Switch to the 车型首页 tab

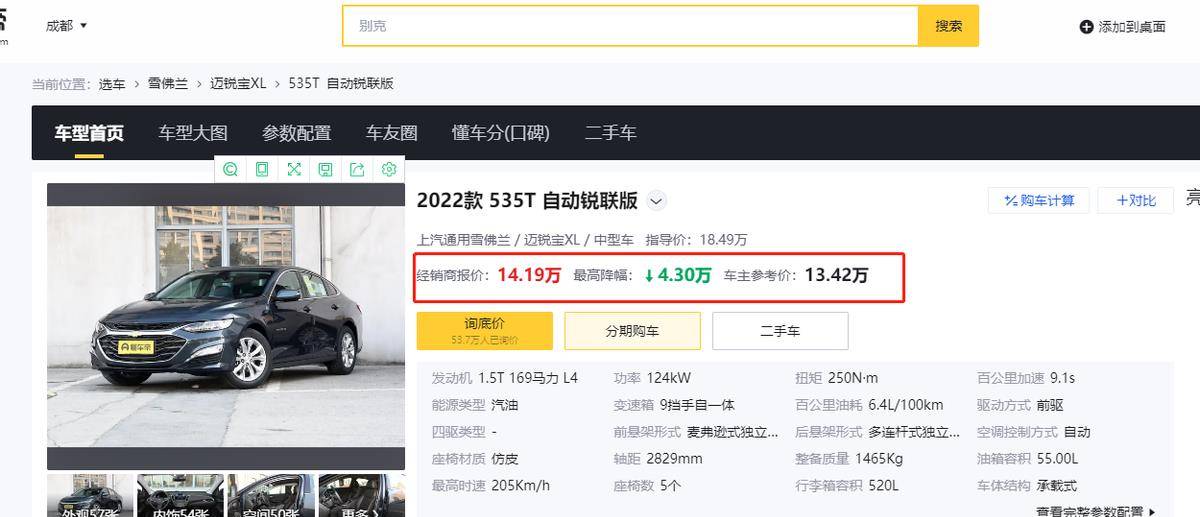point(89,133)
